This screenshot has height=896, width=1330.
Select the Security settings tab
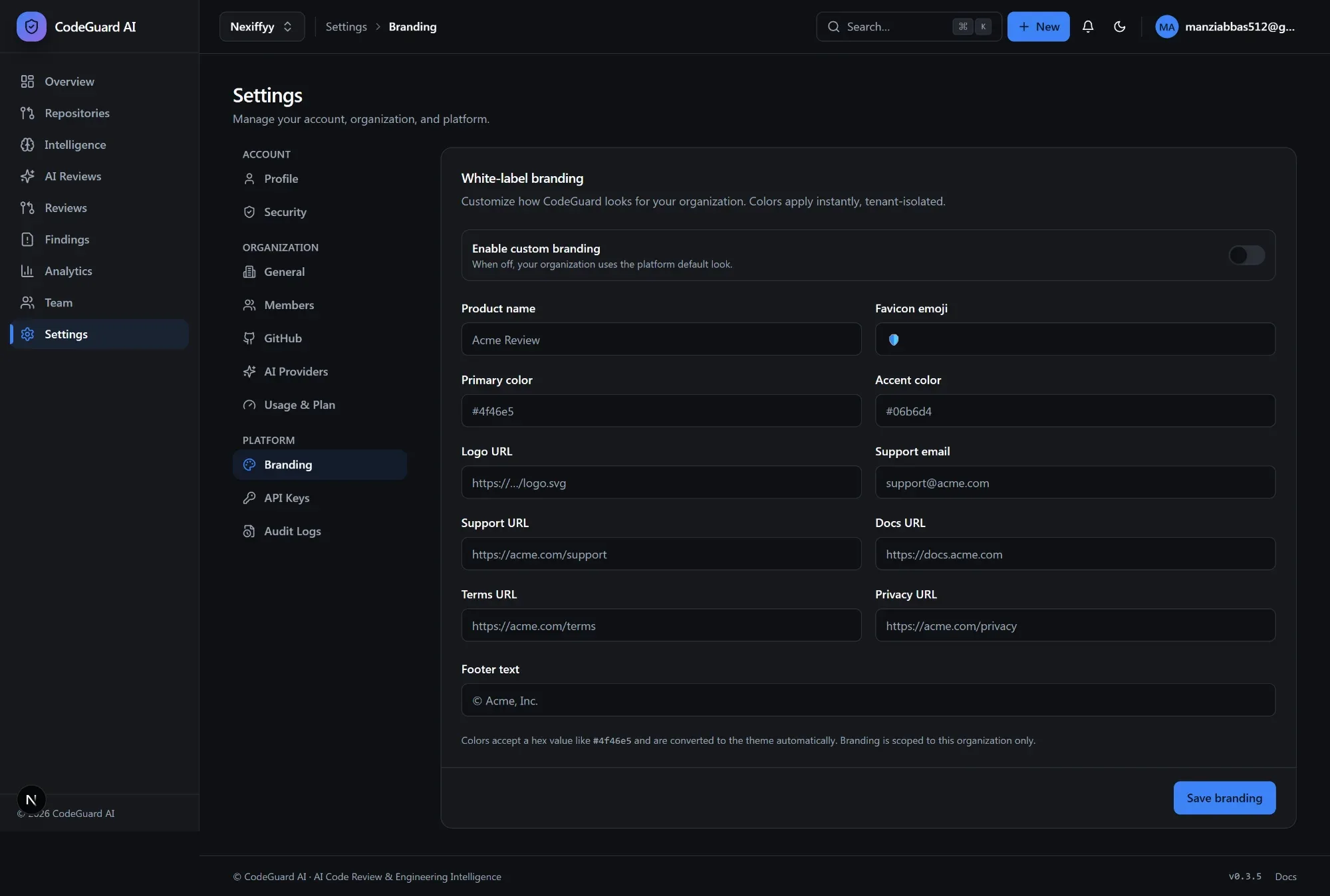coord(320,212)
